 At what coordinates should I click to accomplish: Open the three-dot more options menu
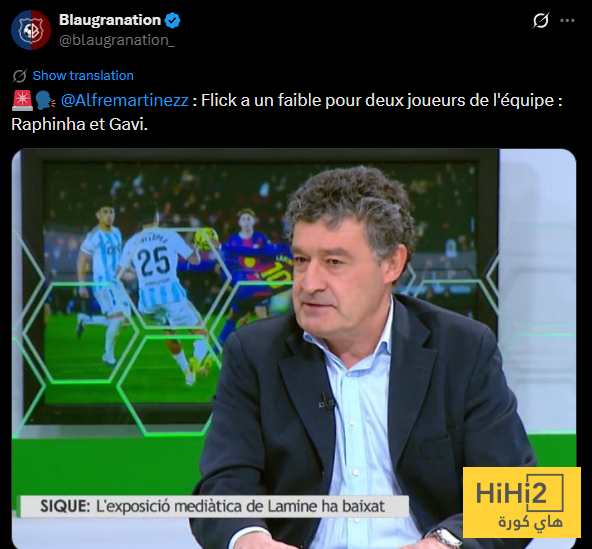tap(567, 21)
